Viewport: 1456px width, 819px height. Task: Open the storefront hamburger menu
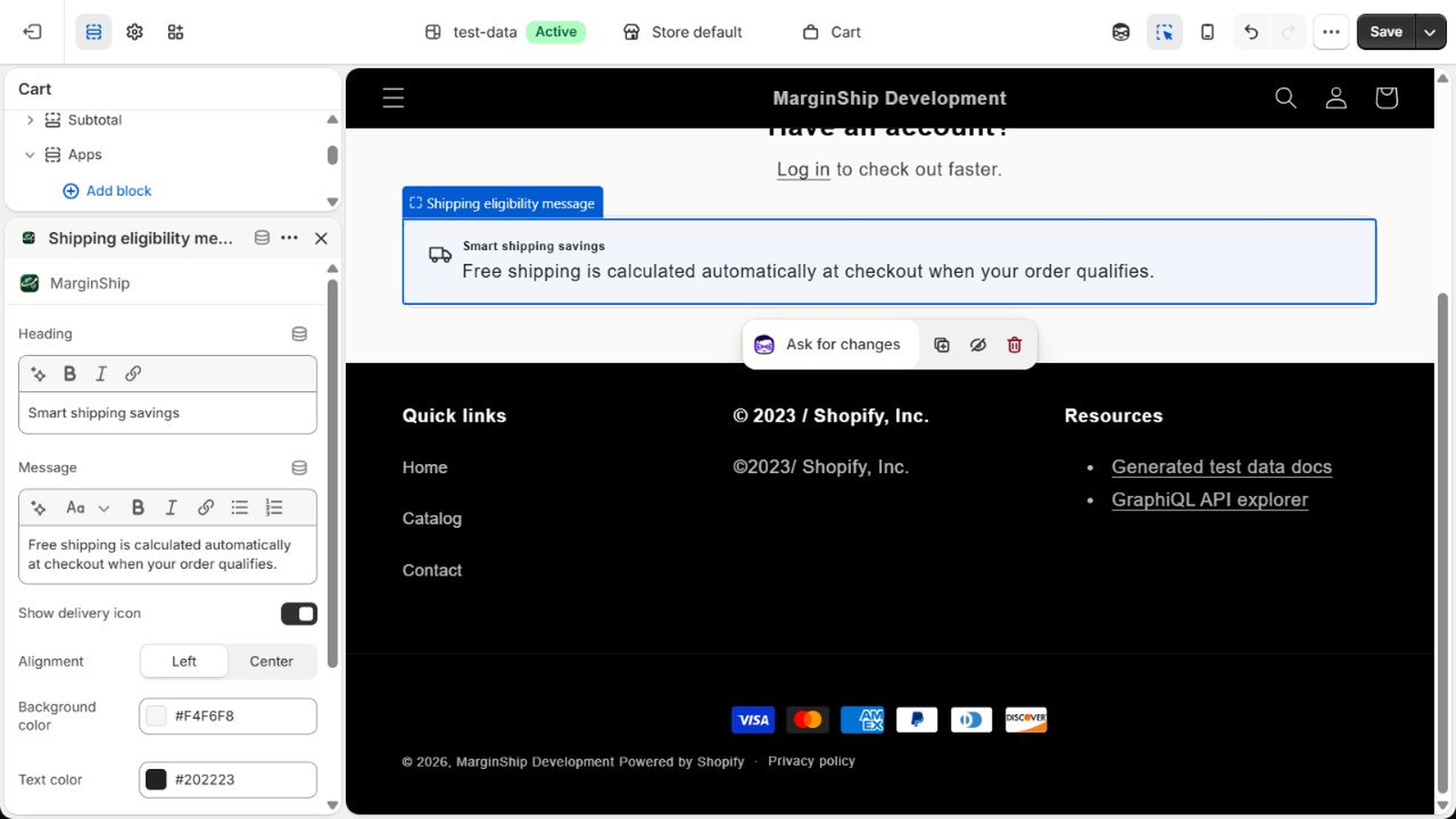click(393, 97)
